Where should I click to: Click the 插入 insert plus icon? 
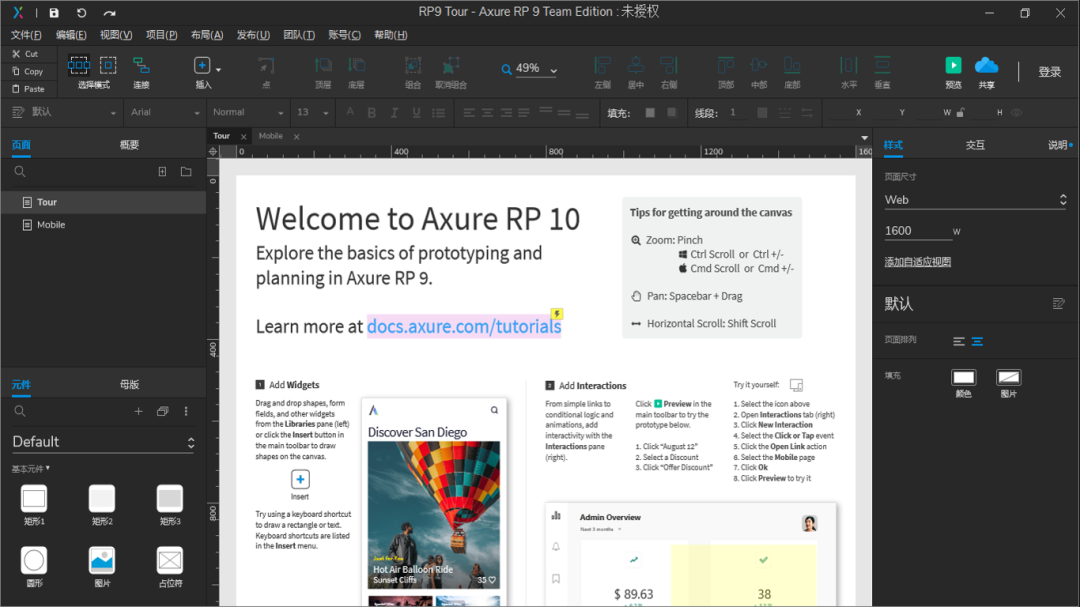(202, 65)
